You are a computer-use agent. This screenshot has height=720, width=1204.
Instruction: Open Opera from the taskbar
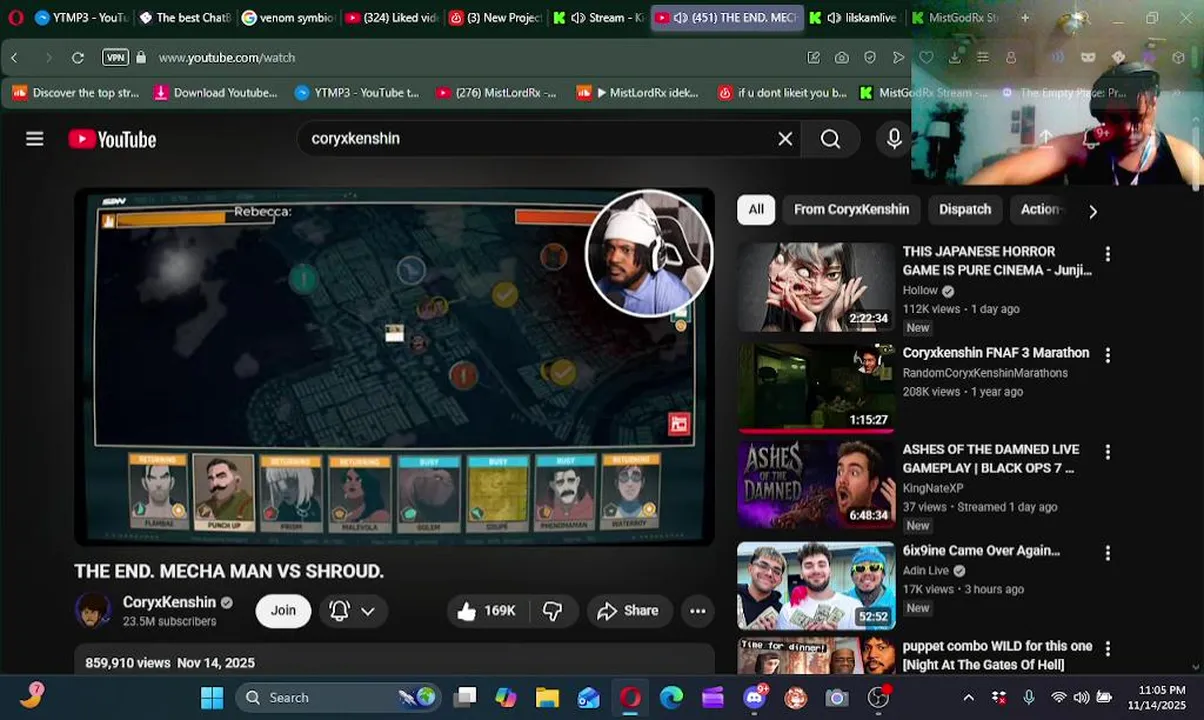(x=630, y=697)
